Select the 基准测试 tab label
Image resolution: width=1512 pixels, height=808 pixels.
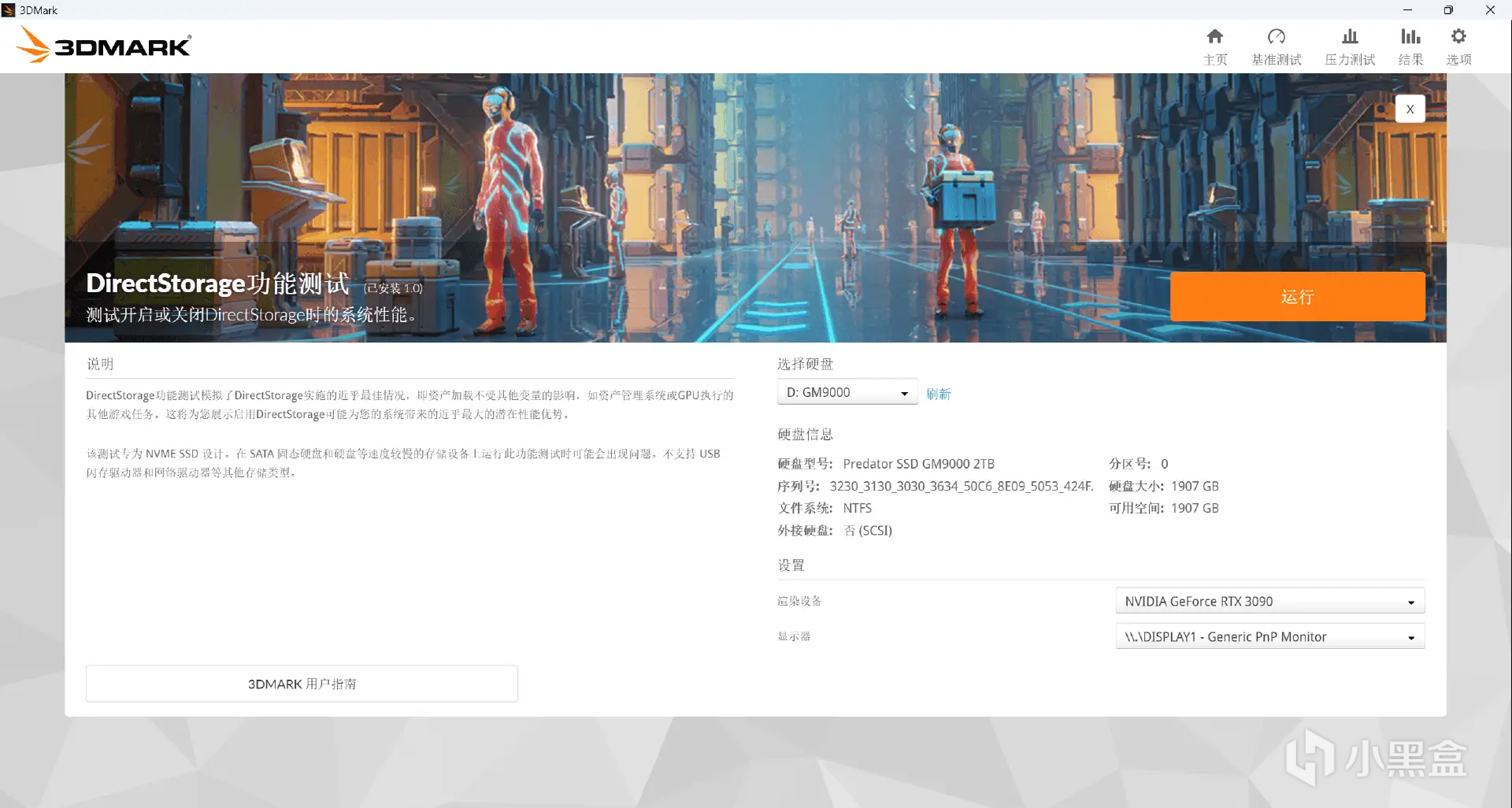pos(1276,60)
